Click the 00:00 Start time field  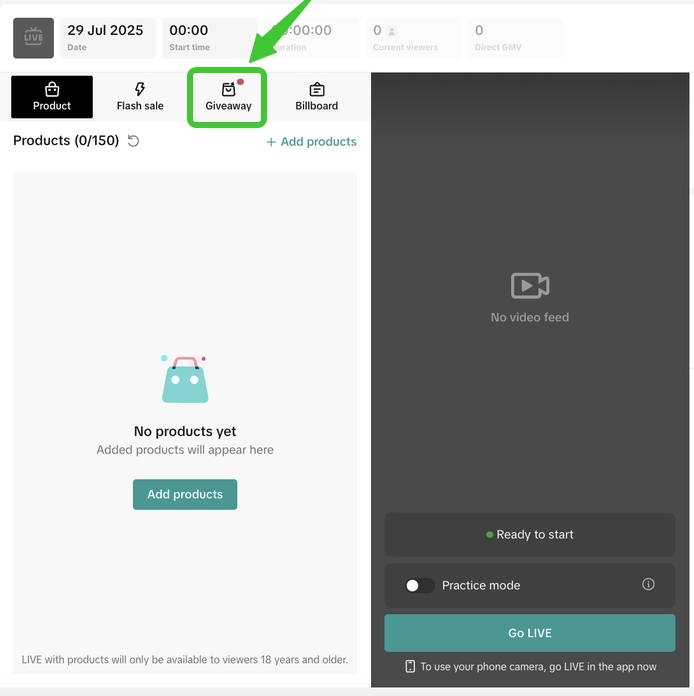pos(210,38)
